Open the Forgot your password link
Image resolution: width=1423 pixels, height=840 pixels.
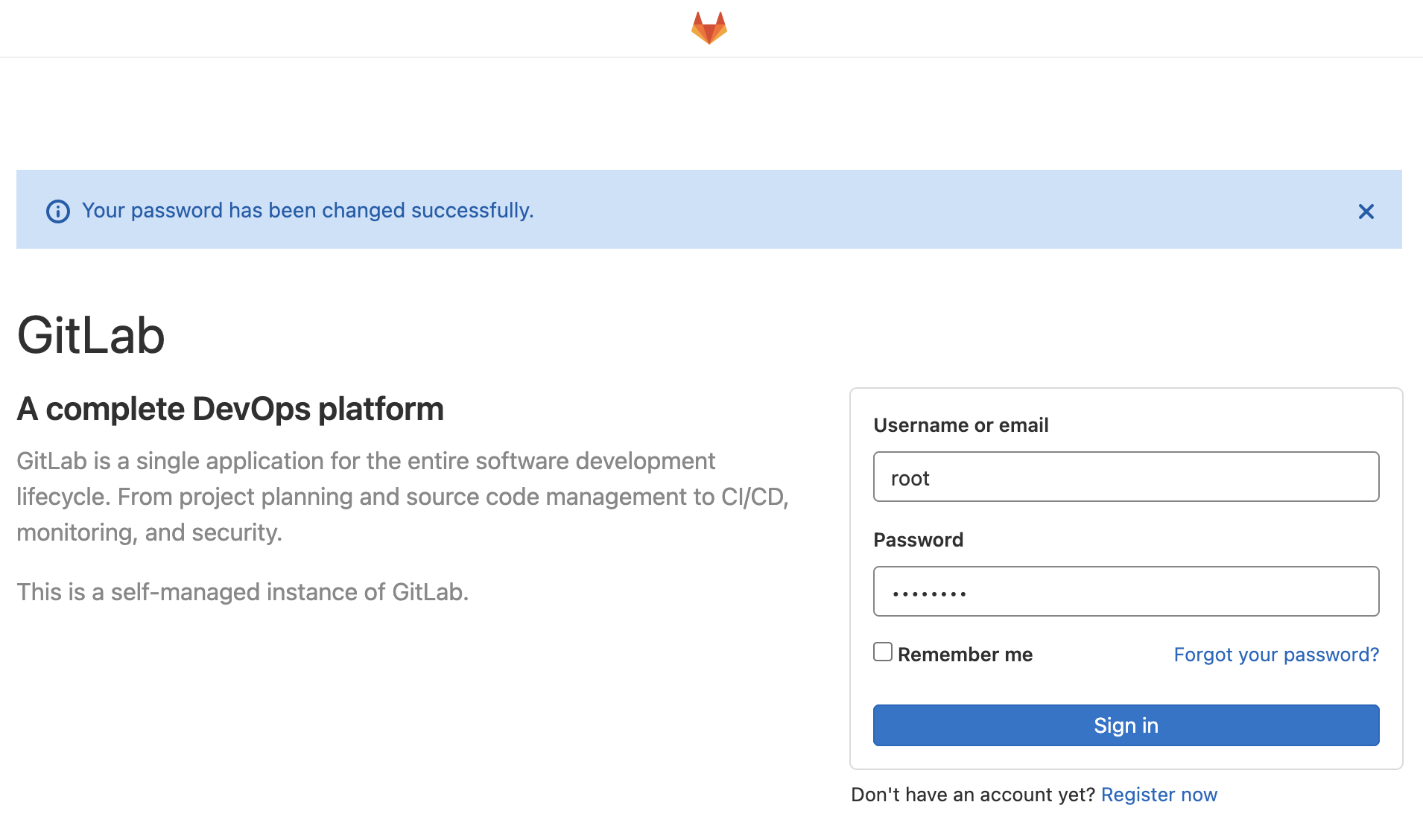[x=1276, y=655]
